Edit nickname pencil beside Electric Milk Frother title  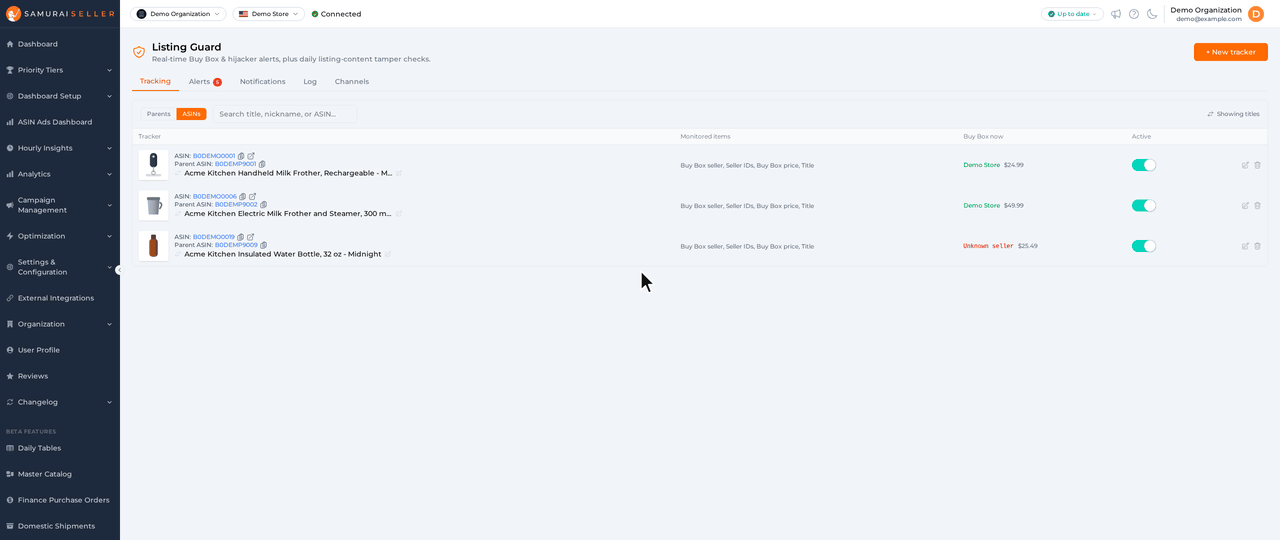pyautogui.click(x=399, y=213)
